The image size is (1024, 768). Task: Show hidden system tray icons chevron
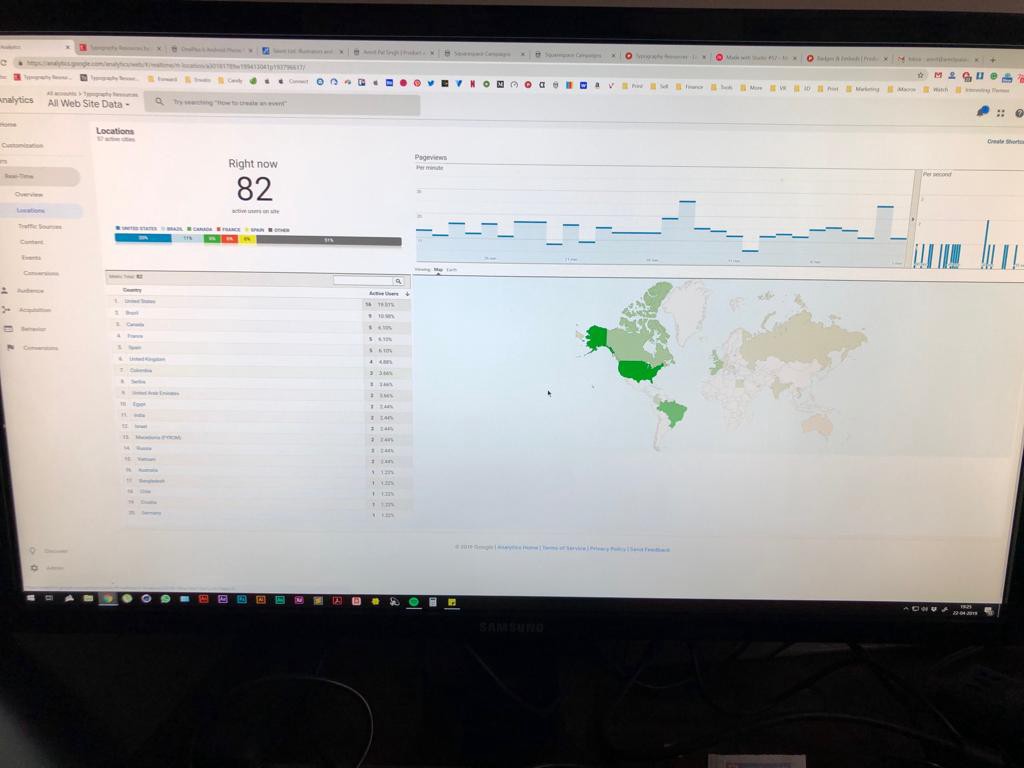point(906,609)
